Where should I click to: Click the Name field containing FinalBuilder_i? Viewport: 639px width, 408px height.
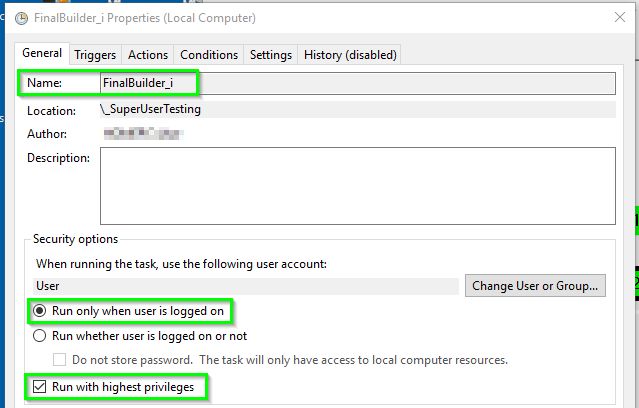(357, 83)
